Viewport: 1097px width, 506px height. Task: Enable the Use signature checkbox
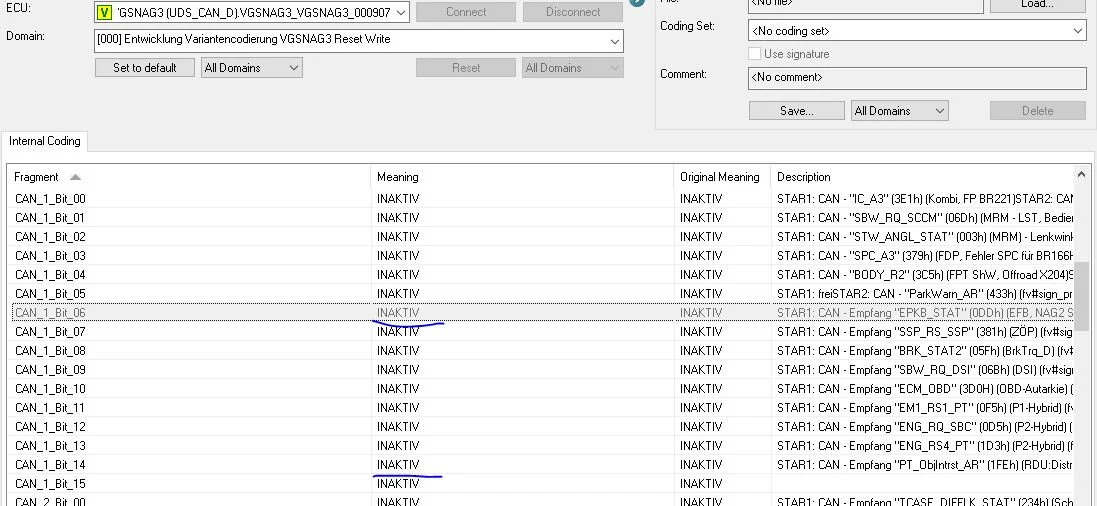pyautogui.click(x=755, y=54)
